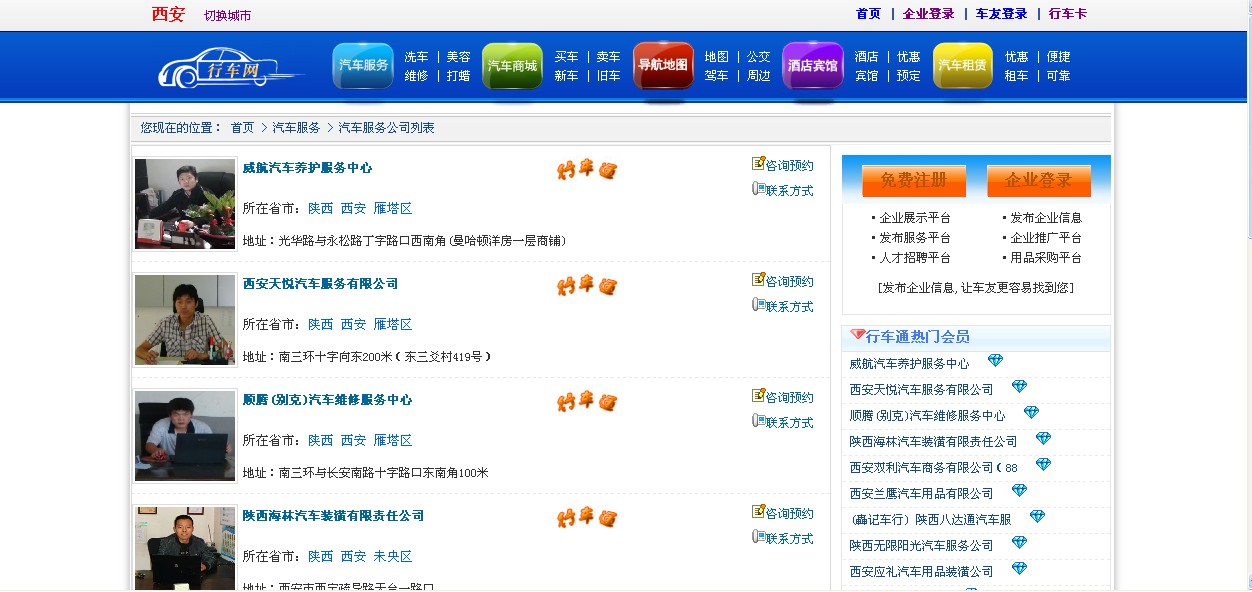Viewport: 1252px width, 592px height.
Task: Select the diamond icon next to 陕西海林汽车装潢有限责任公司
Action: [x=1043, y=438]
